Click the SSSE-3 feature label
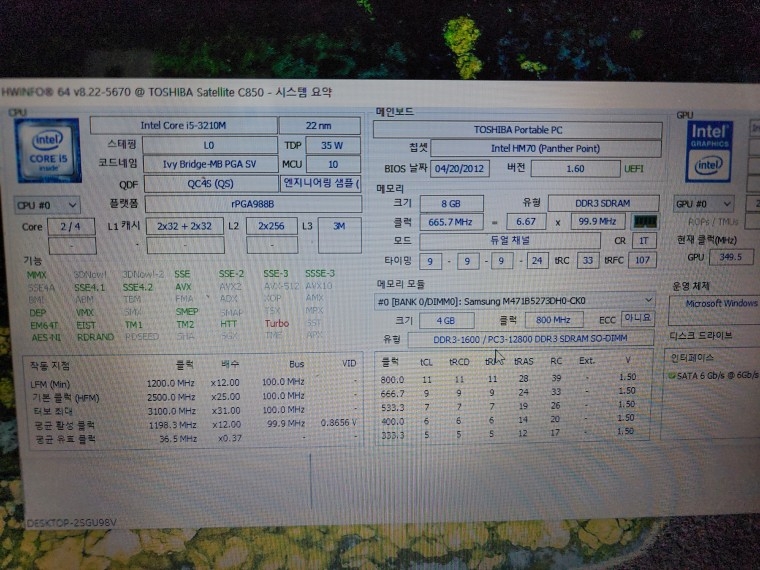The image size is (760, 570). (320, 273)
